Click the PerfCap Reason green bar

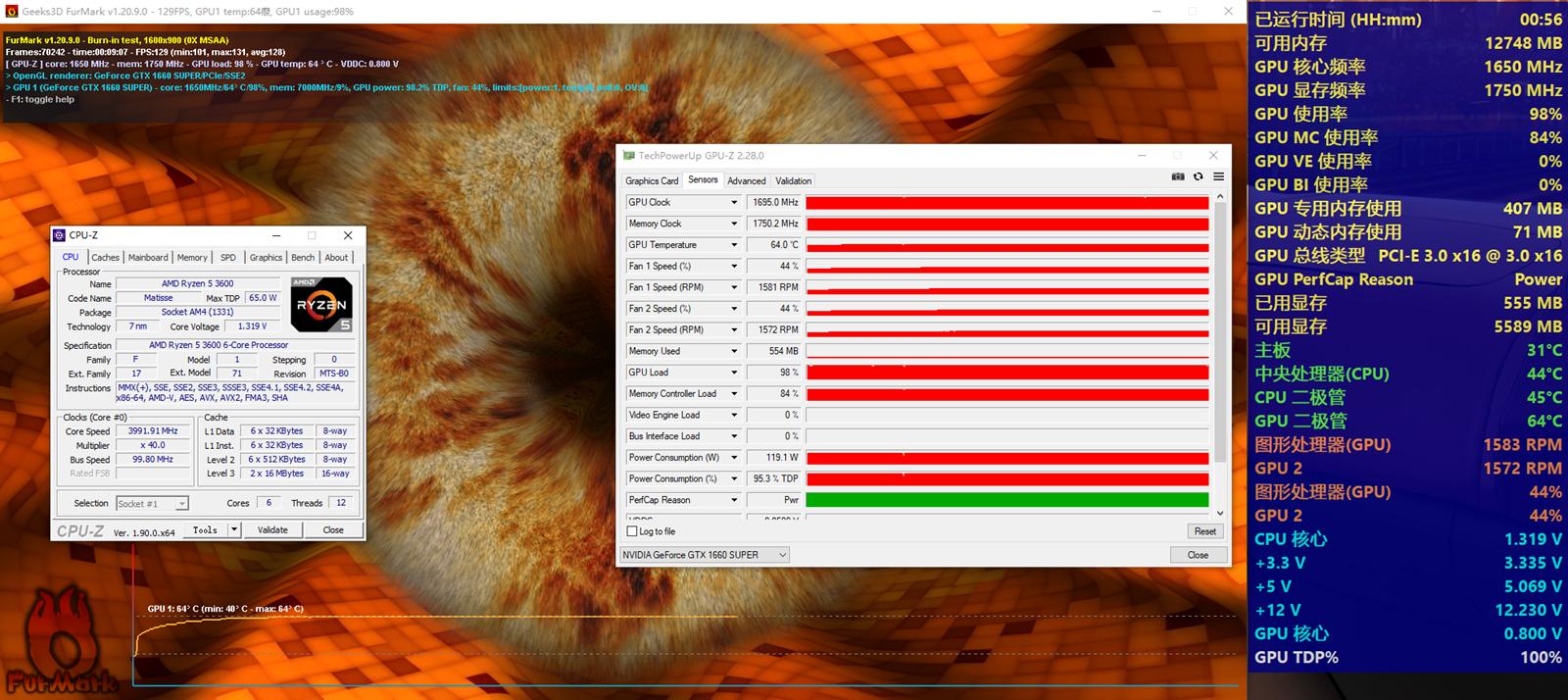[x=1007, y=500]
